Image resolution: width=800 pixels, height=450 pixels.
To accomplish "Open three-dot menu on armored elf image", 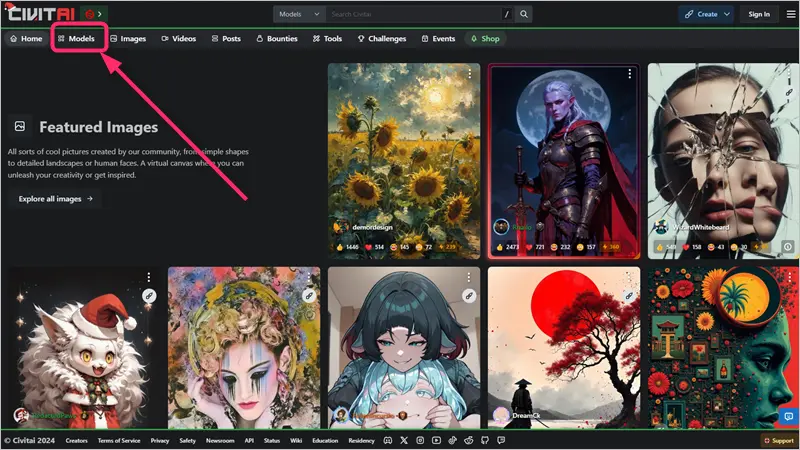I will pyautogui.click(x=630, y=74).
